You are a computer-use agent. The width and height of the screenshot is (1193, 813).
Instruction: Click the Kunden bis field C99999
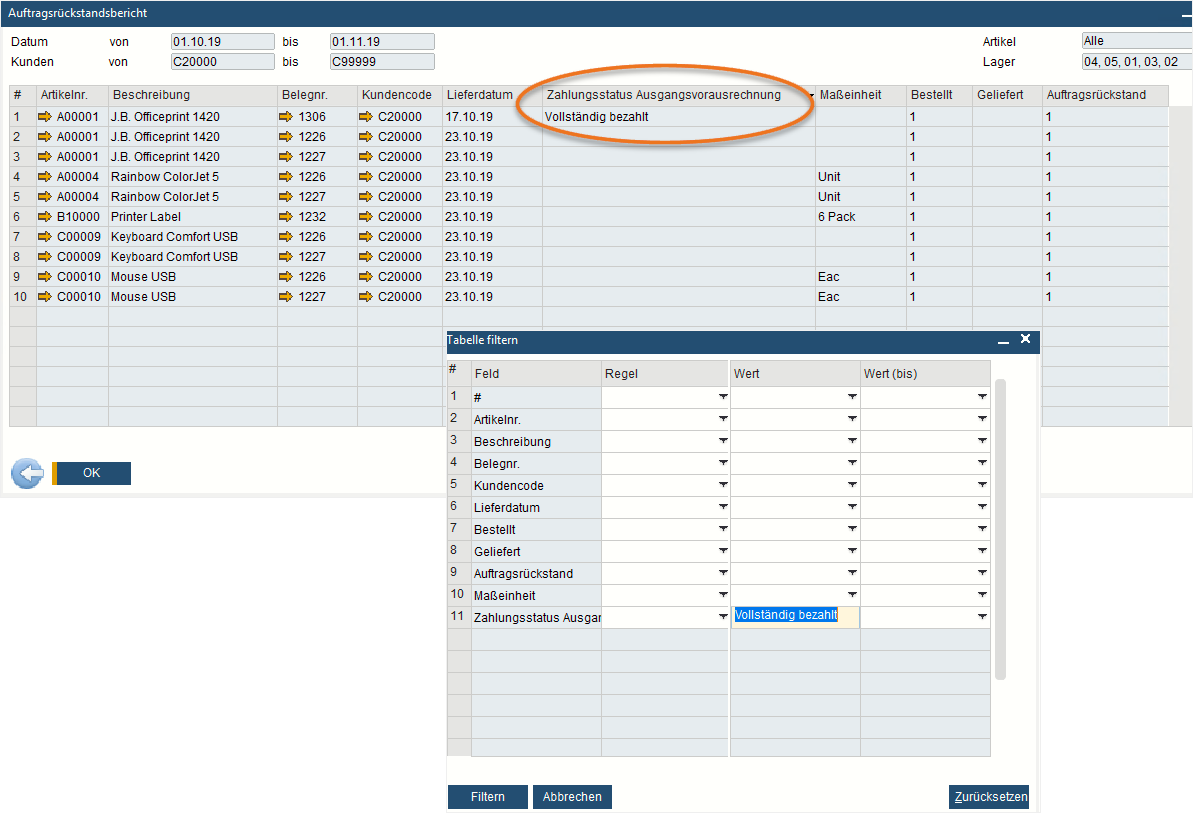(x=382, y=62)
